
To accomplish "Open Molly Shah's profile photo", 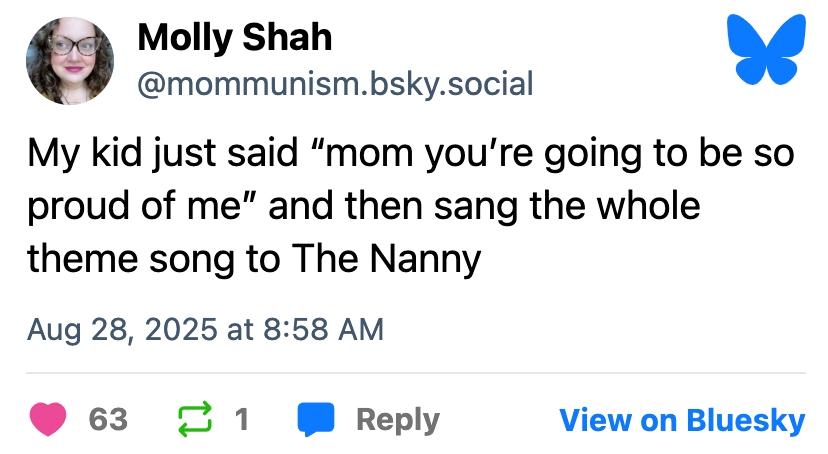I will 70,62.
